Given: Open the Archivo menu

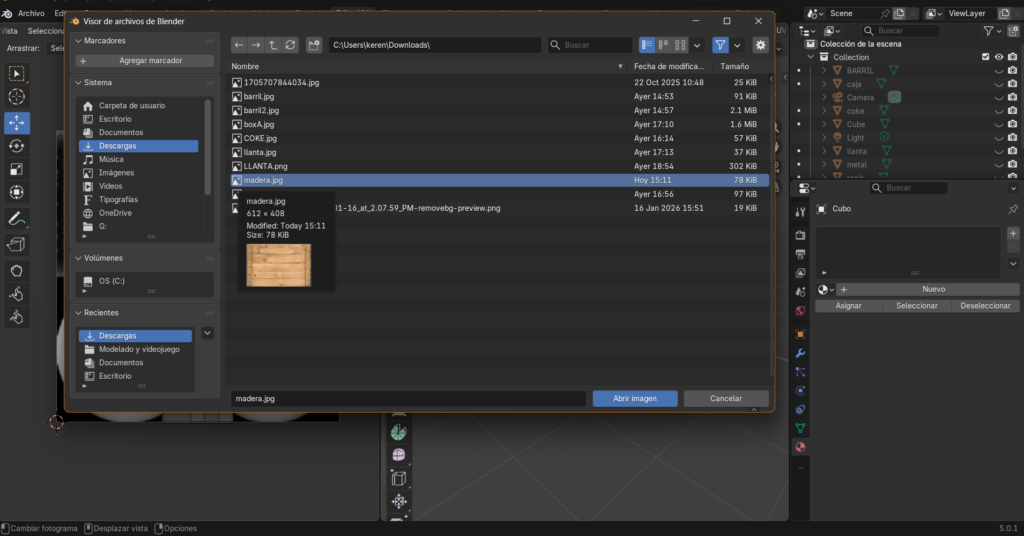Looking at the screenshot, I should (31, 13).
